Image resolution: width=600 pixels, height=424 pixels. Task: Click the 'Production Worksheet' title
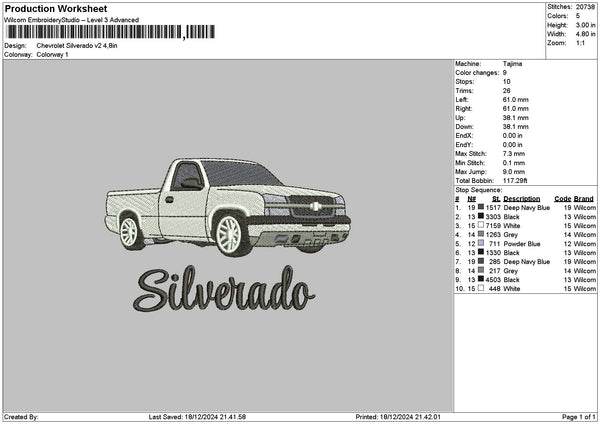[56, 8]
